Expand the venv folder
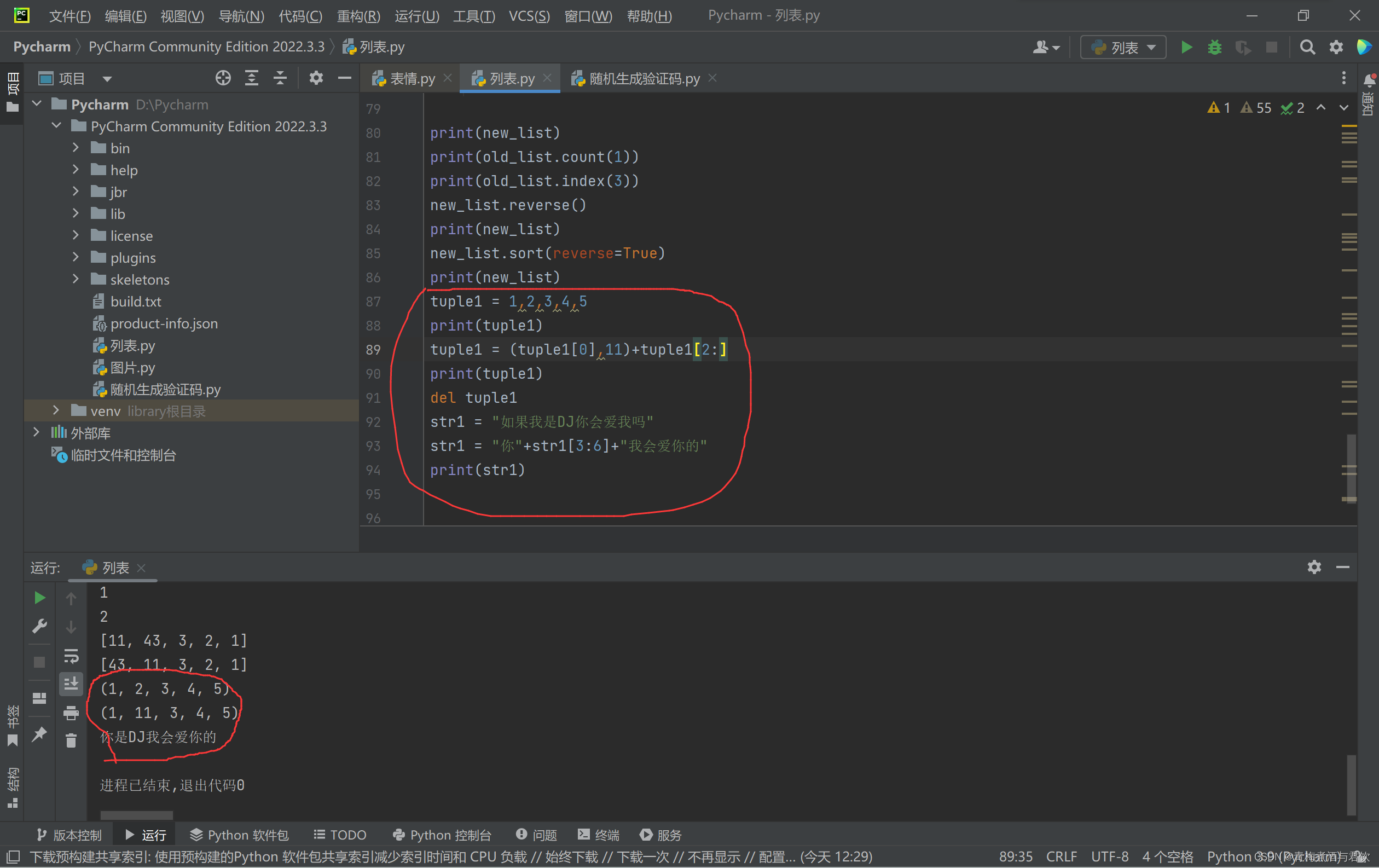The height and width of the screenshot is (868, 1379). pos(56,410)
